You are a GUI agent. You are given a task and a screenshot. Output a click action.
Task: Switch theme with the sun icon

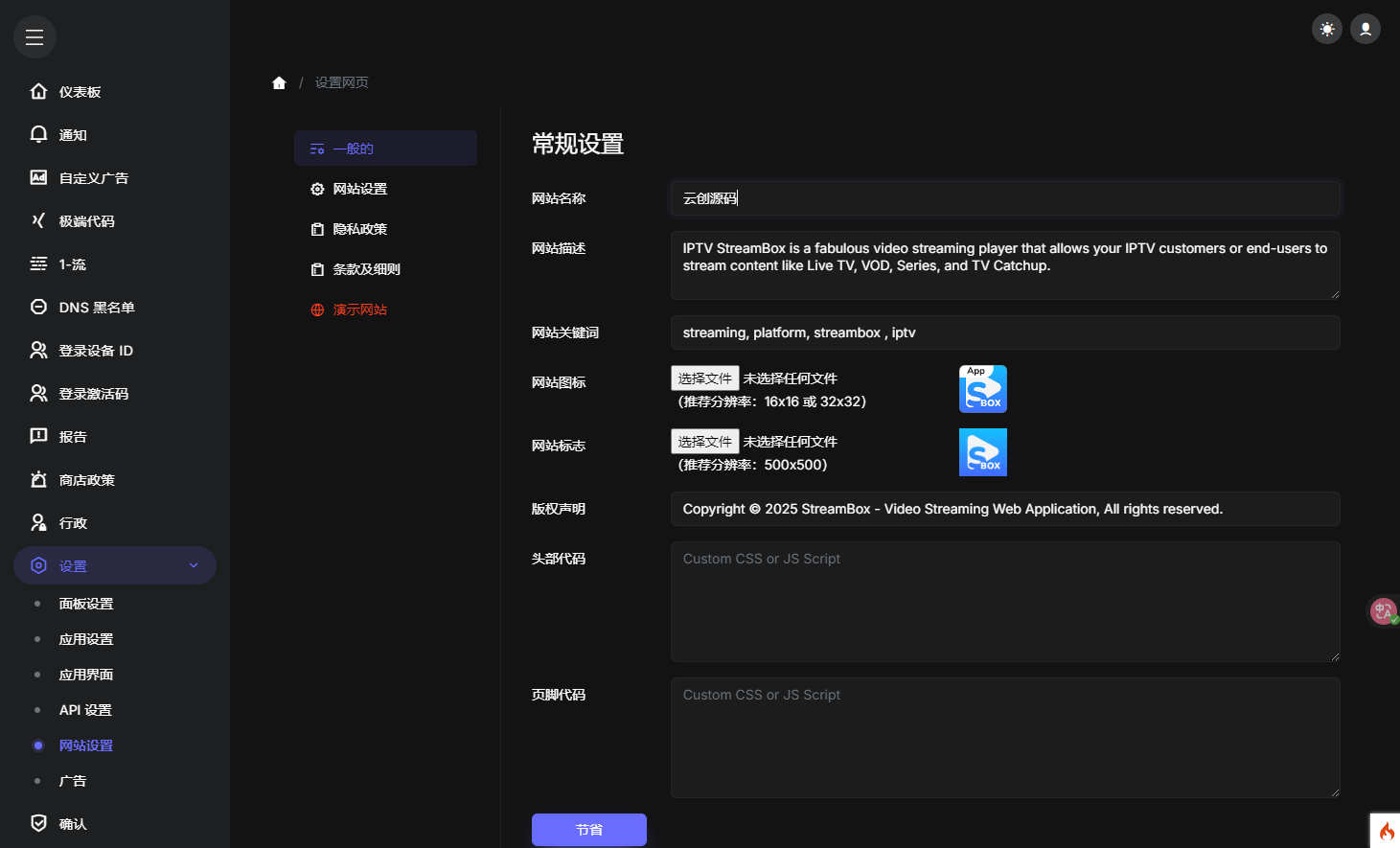coord(1327,29)
